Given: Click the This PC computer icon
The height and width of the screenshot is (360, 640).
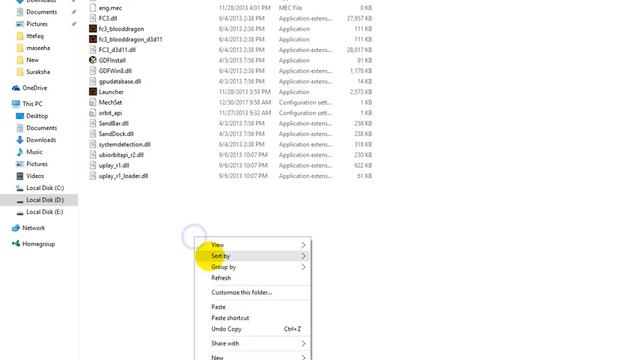Looking at the screenshot, I should coord(16,104).
